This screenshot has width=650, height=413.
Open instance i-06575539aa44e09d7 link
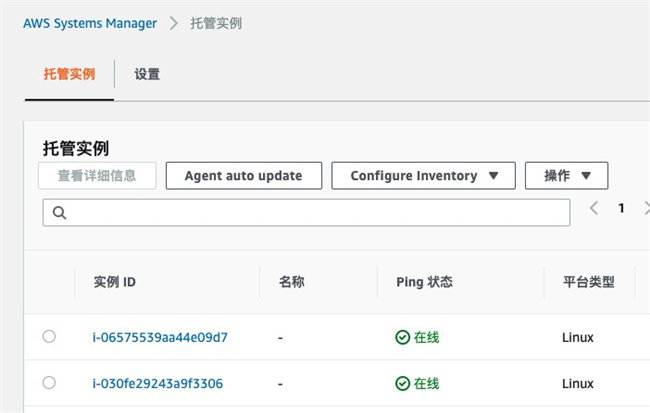[160, 337]
